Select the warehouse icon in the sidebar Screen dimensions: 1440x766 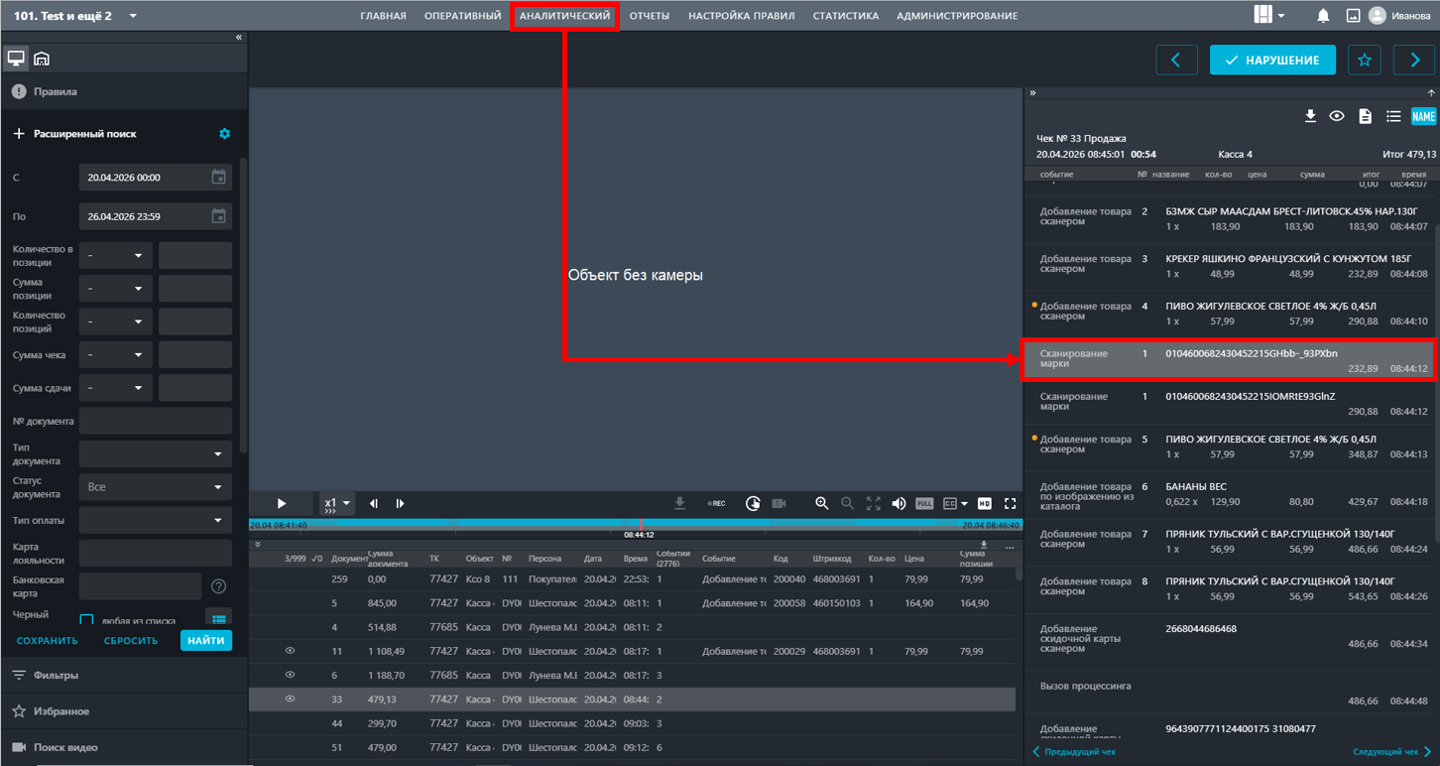pyautogui.click(x=41, y=58)
